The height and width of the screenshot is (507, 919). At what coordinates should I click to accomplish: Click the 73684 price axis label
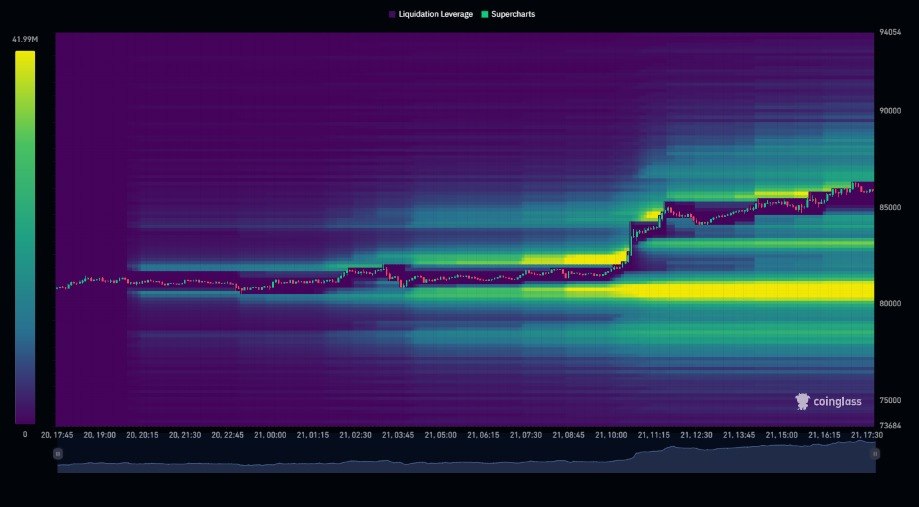coord(890,425)
